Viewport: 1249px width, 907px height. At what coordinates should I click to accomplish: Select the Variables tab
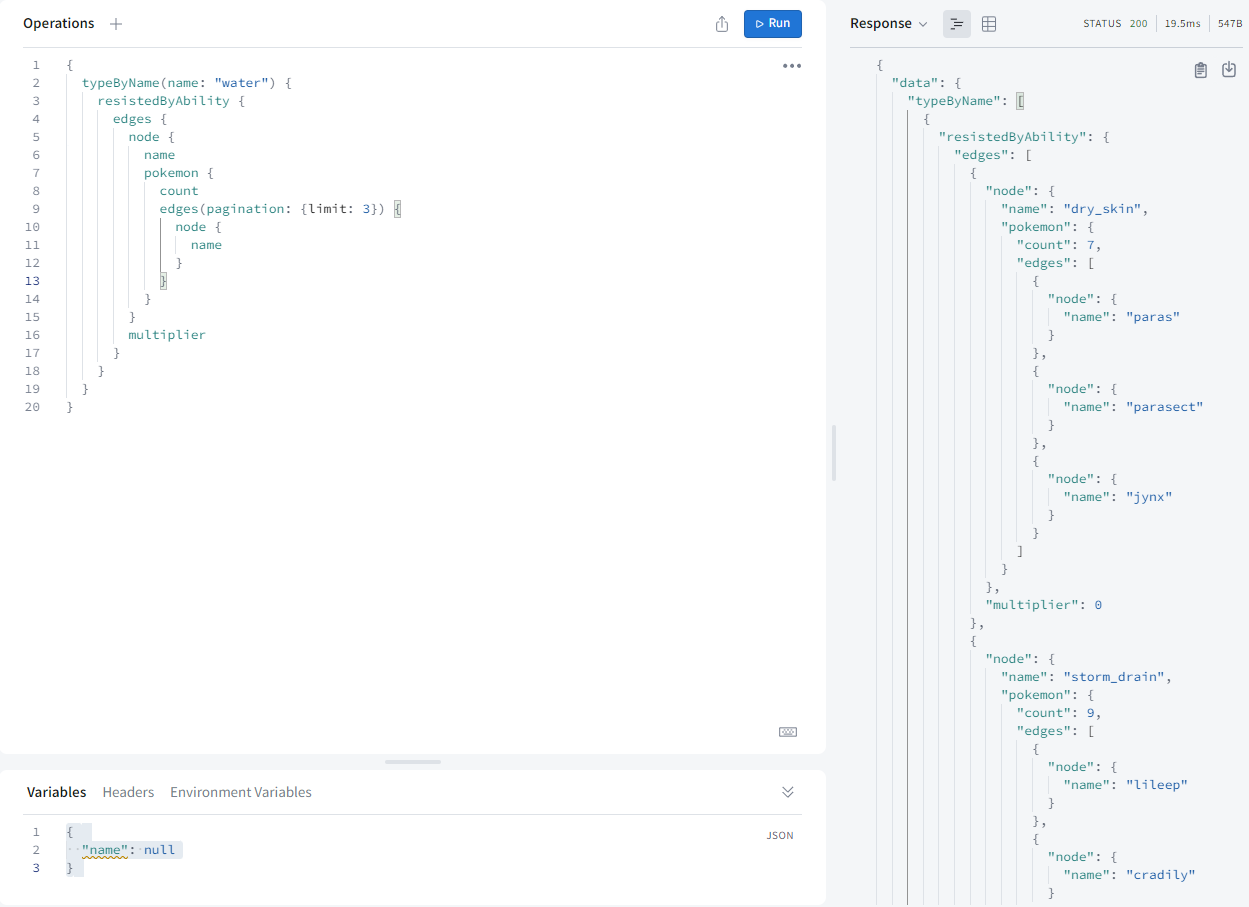57,792
